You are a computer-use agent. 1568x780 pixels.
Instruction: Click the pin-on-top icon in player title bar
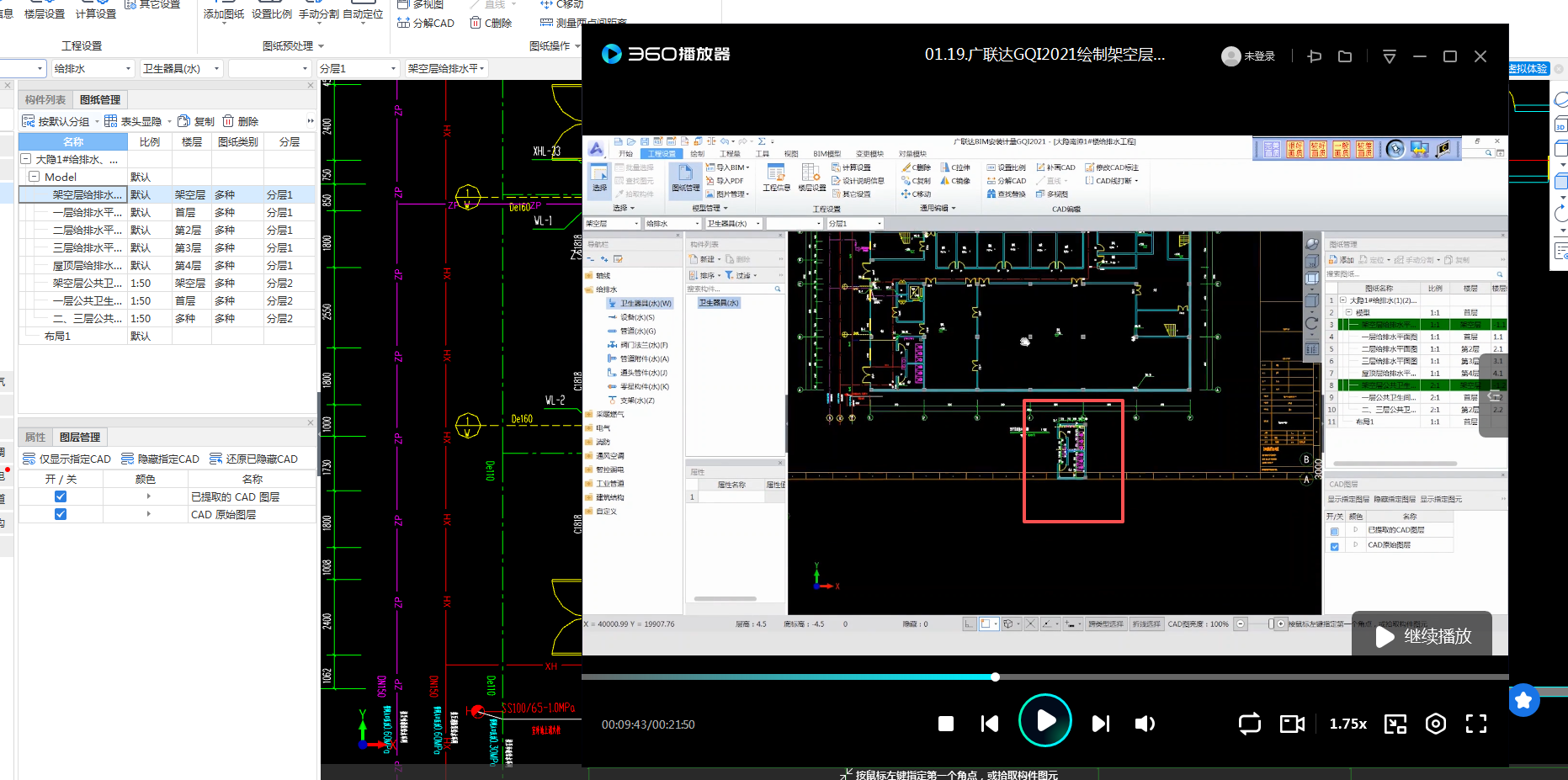(1315, 56)
